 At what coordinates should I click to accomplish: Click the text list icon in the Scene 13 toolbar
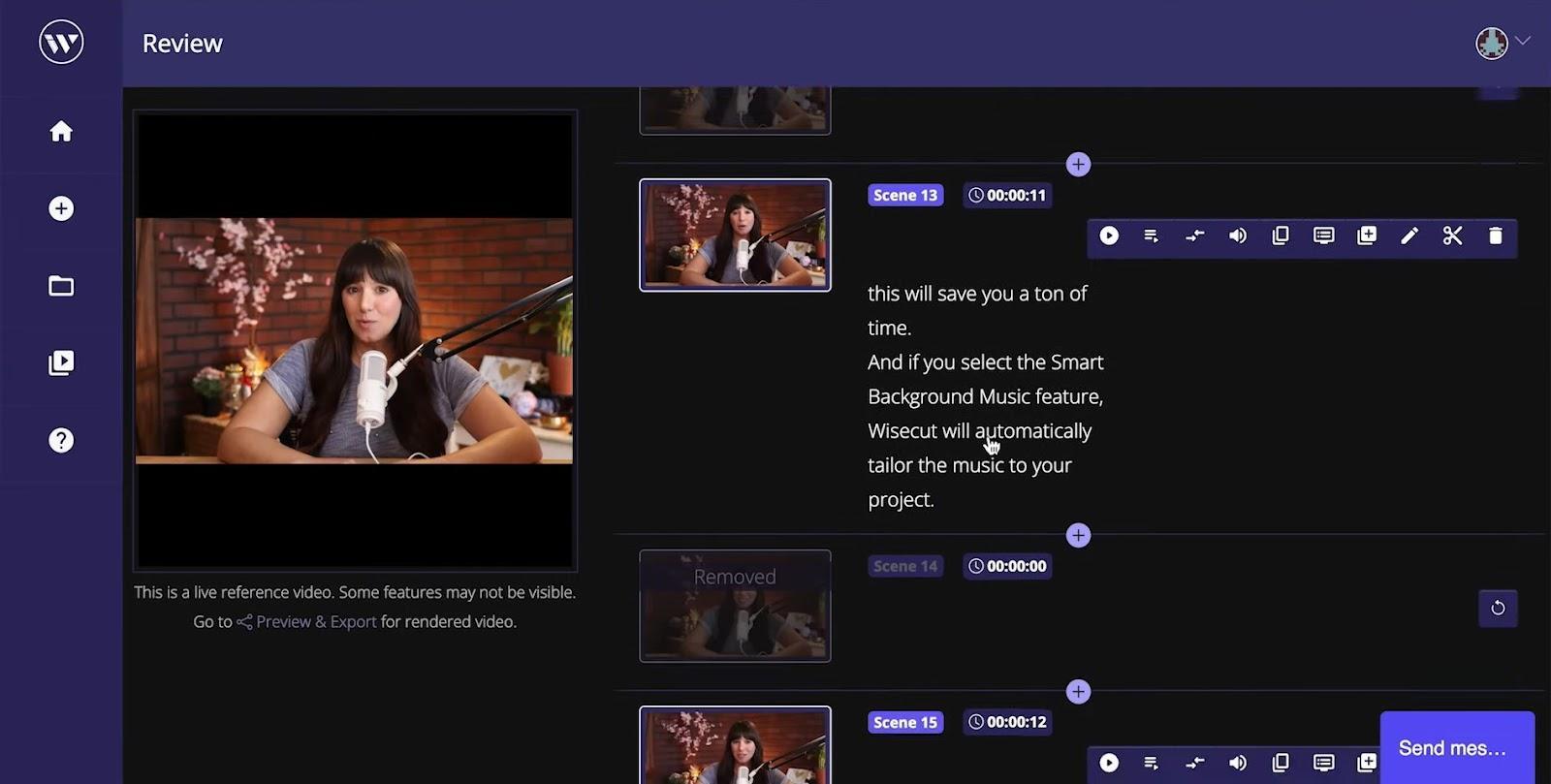point(1152,235)
